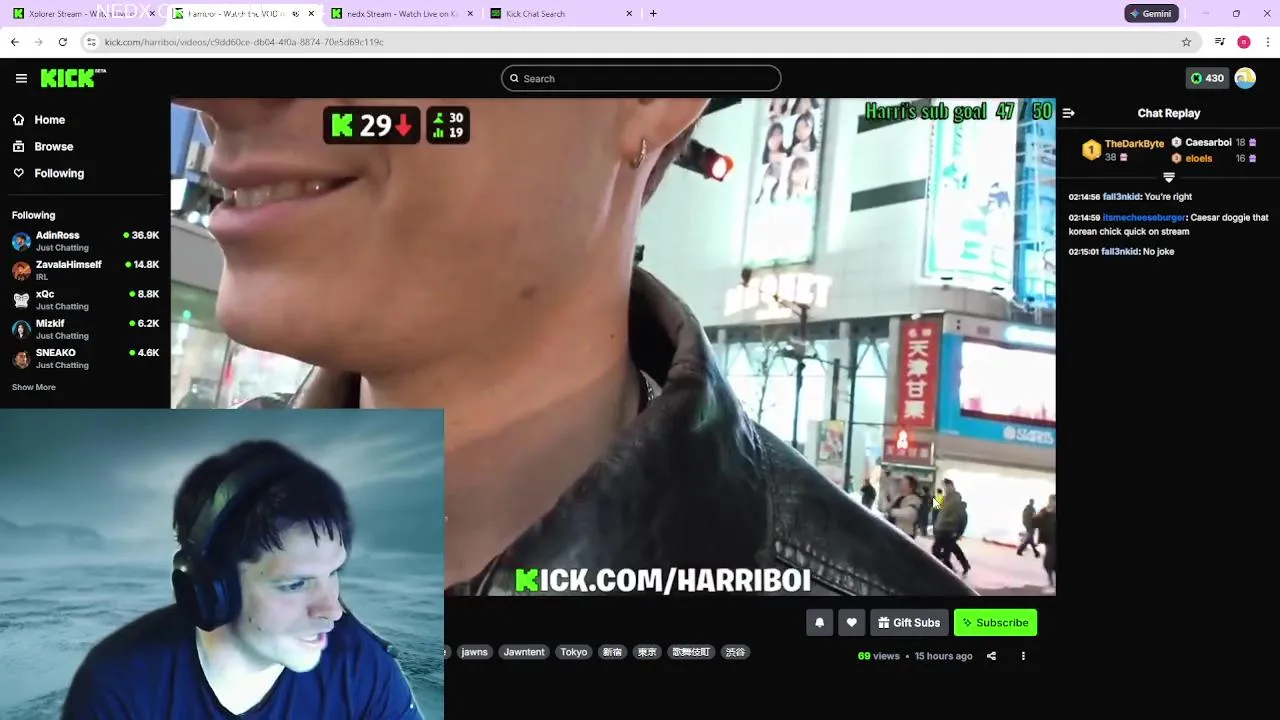Select the 新宿 tag

[612, 652]
